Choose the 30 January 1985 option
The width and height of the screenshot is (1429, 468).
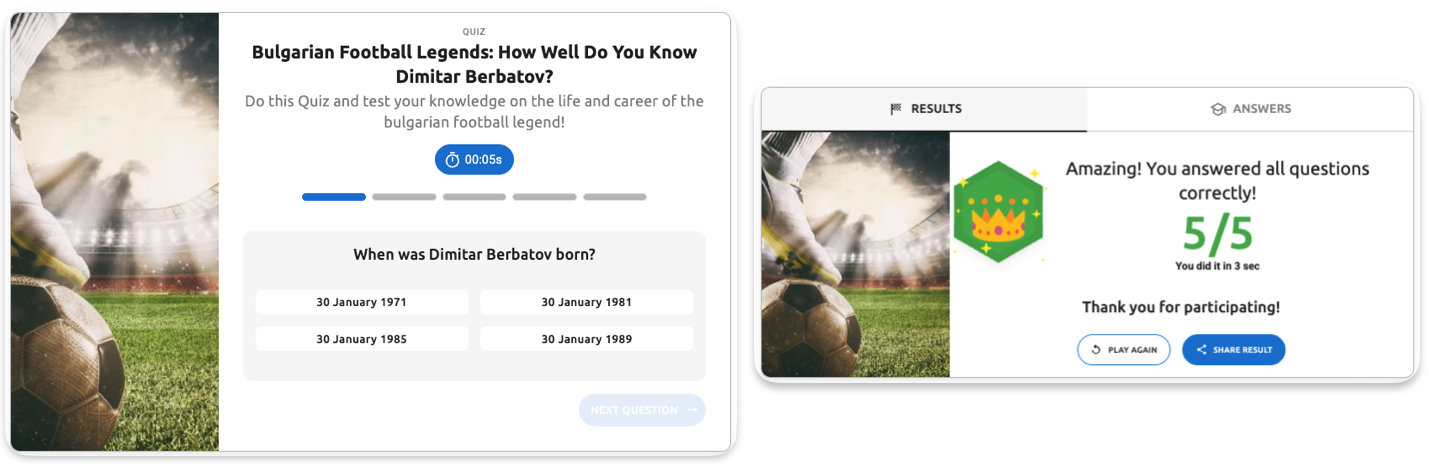(362, 339)
